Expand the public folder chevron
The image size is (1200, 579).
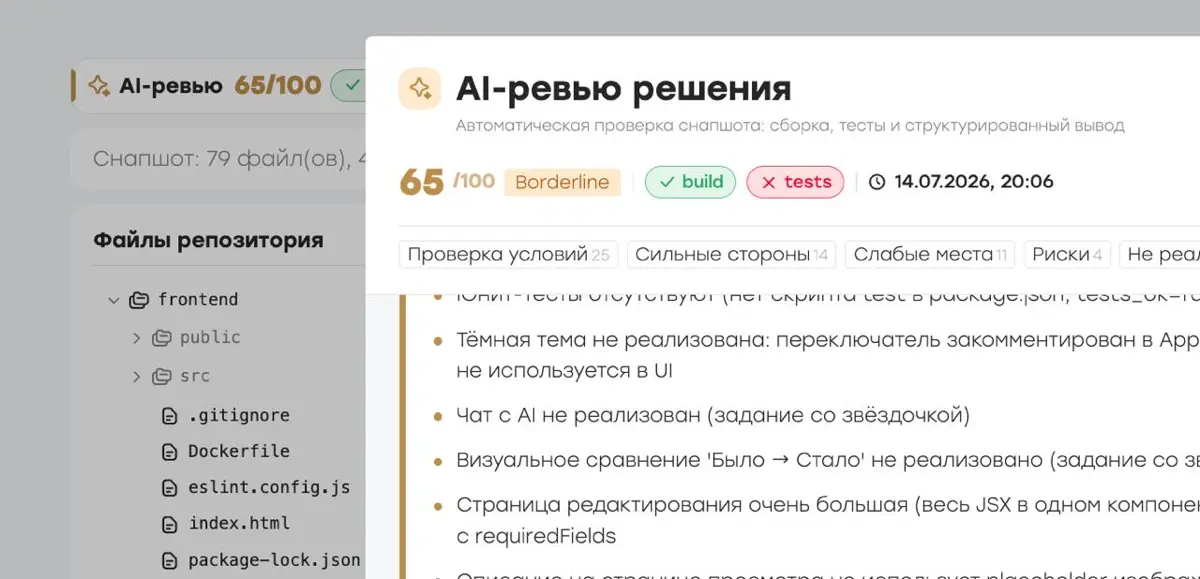click(x=136, y=338)
